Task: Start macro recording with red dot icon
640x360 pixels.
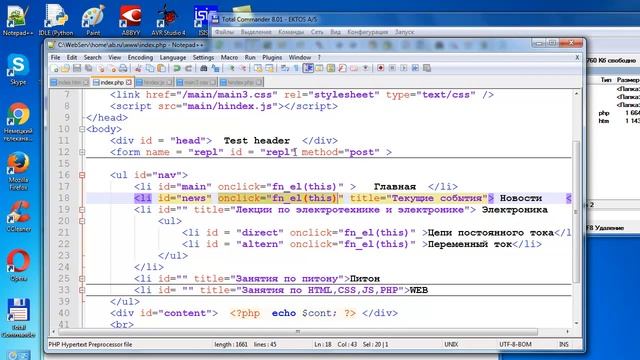Action: [380, 69]
